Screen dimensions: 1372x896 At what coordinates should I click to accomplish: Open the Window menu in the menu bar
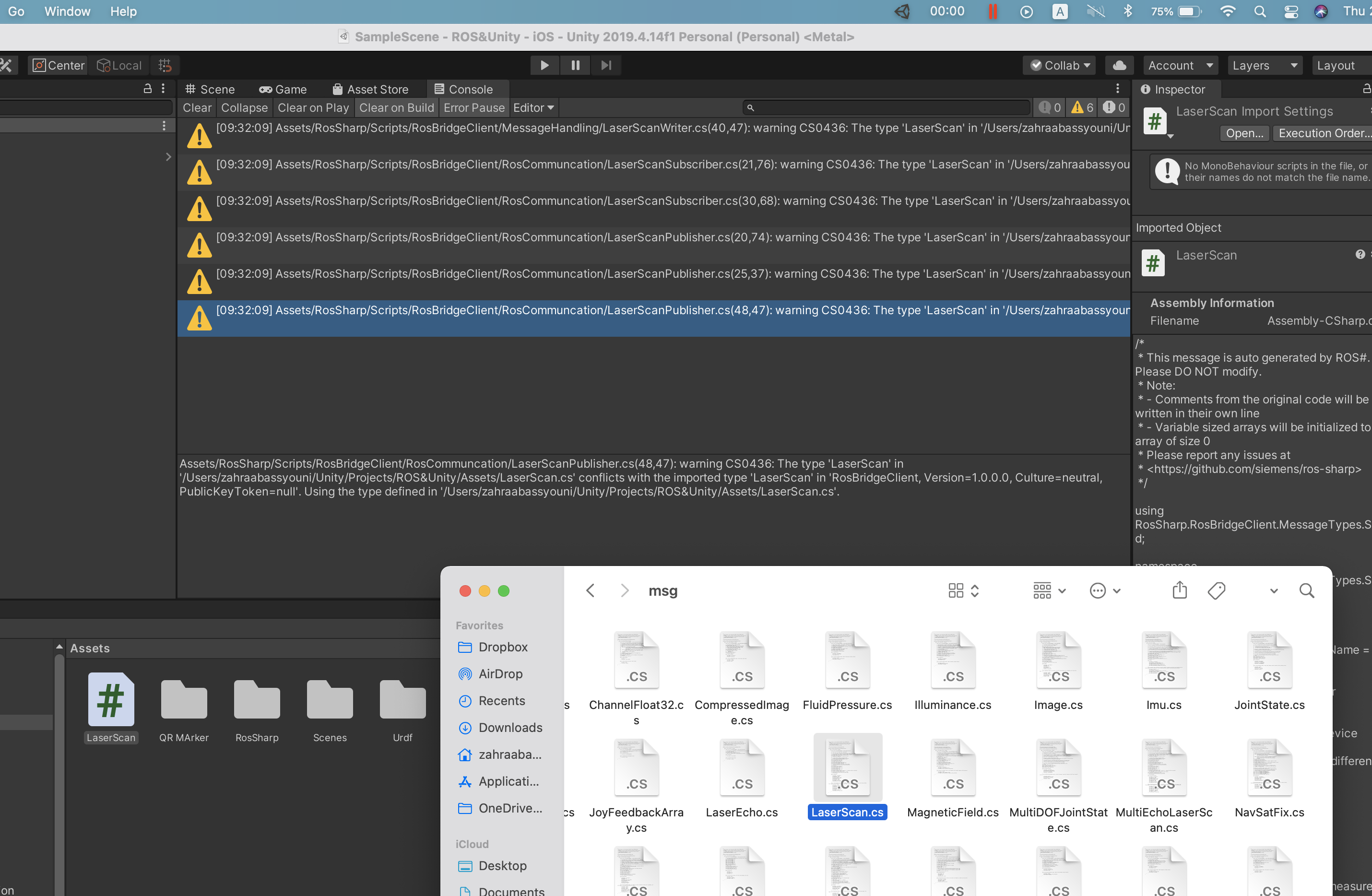click(67, 11)
